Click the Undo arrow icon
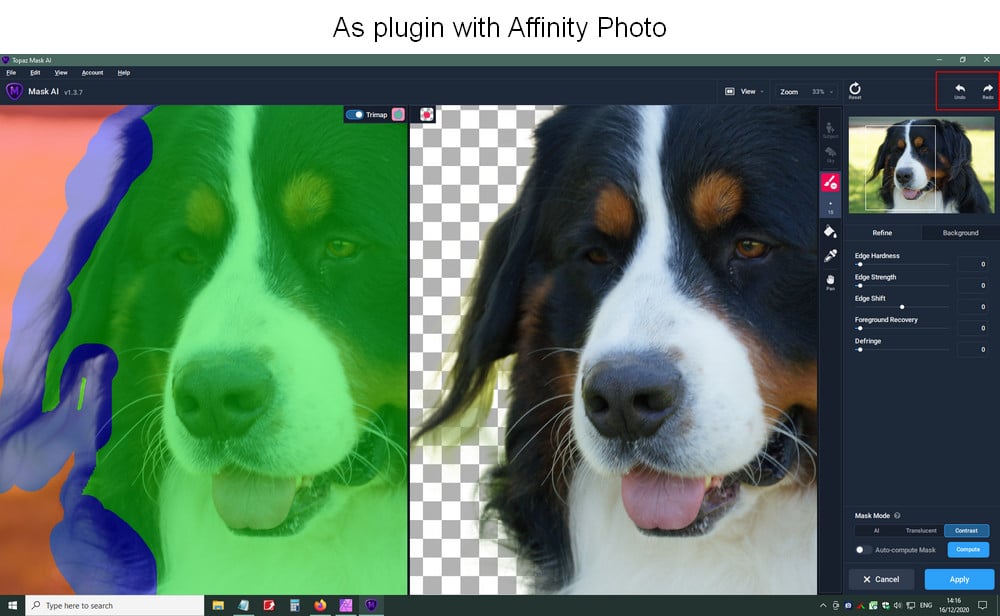This screenshot has width=1000, height=616. pyautogui.click(x=959, y=88)
